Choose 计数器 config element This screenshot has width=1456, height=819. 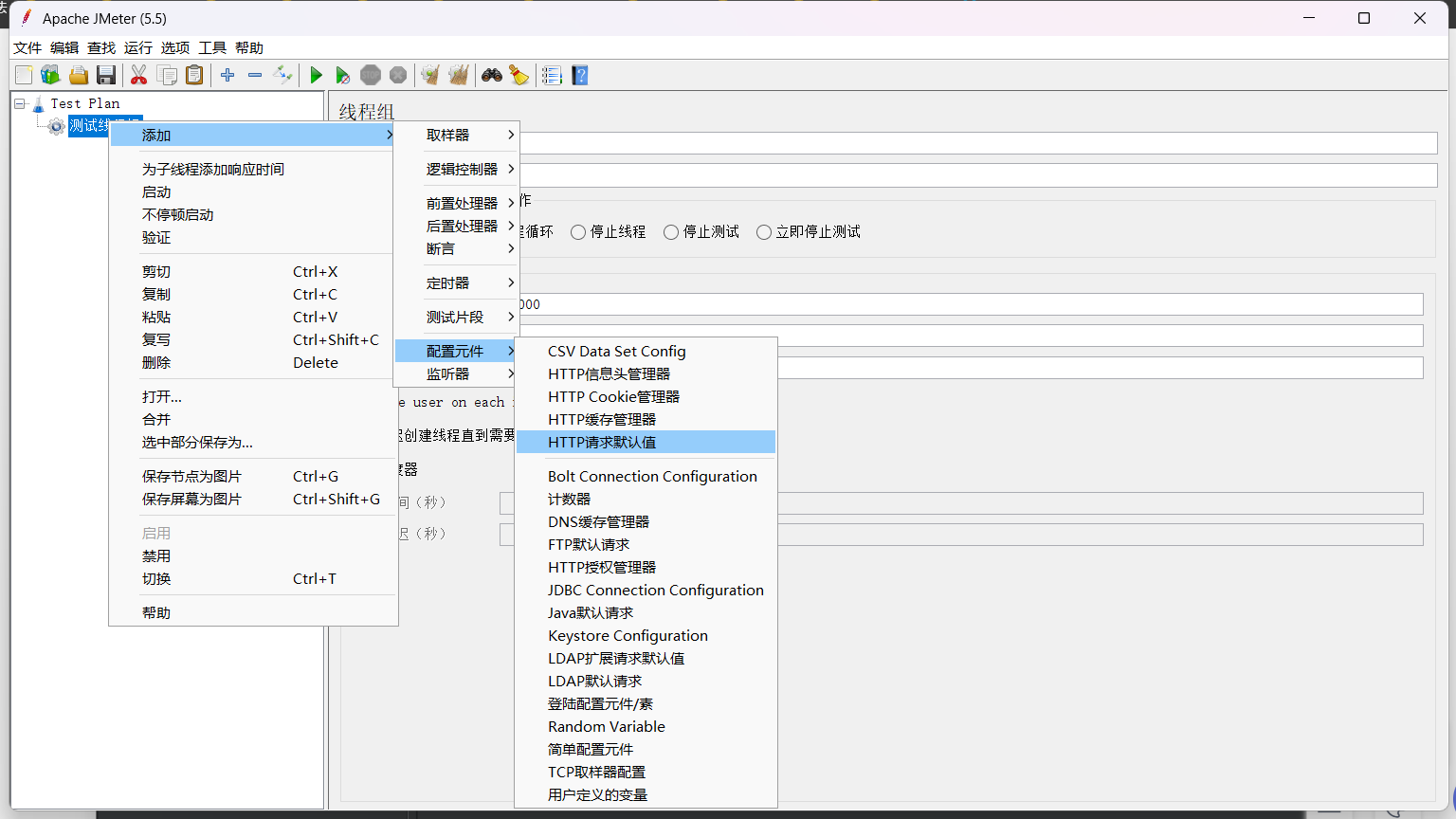(x=646, y=500)
